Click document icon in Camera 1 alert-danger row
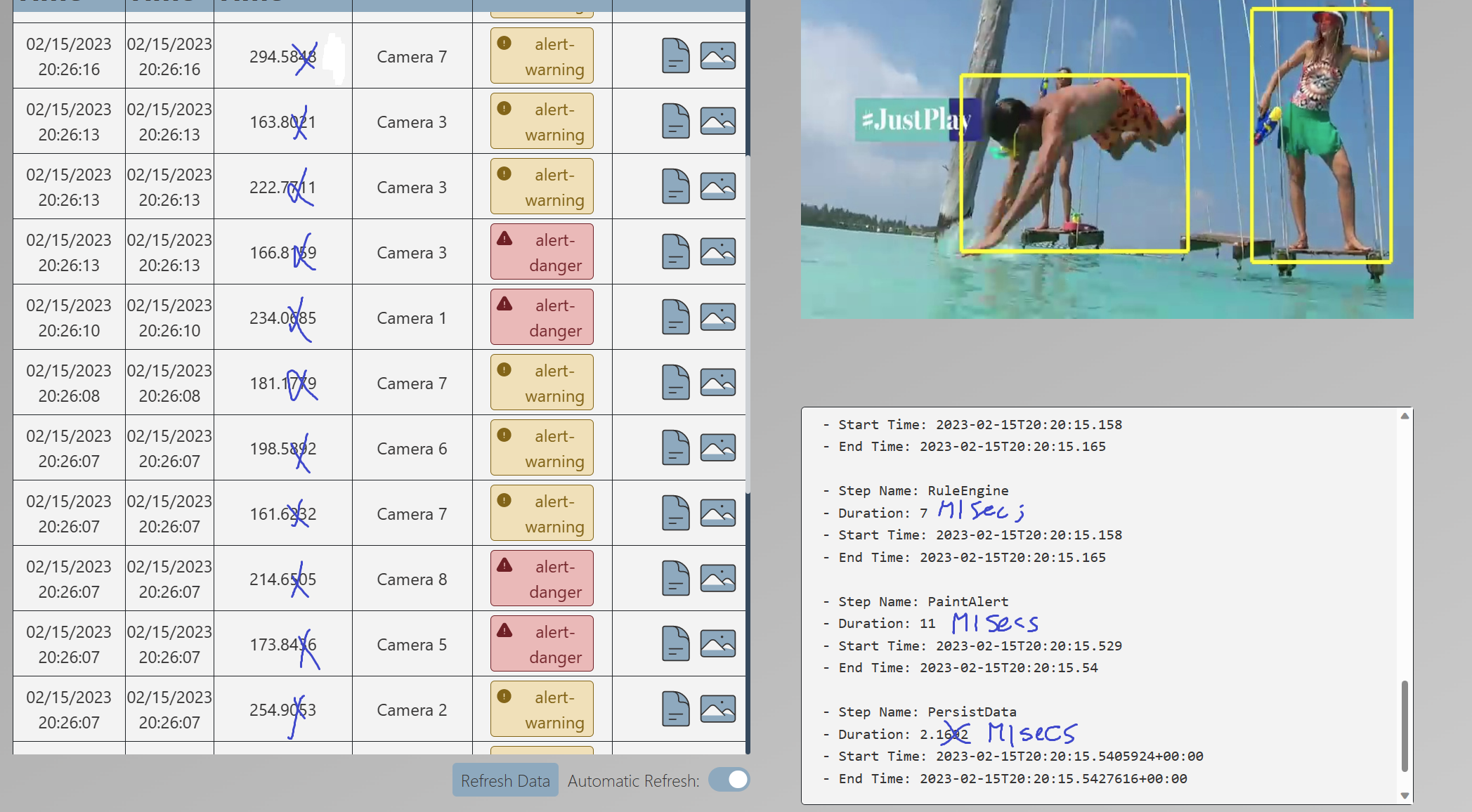The height and width of the screenshot is (812, 1472). pos(675,317)
